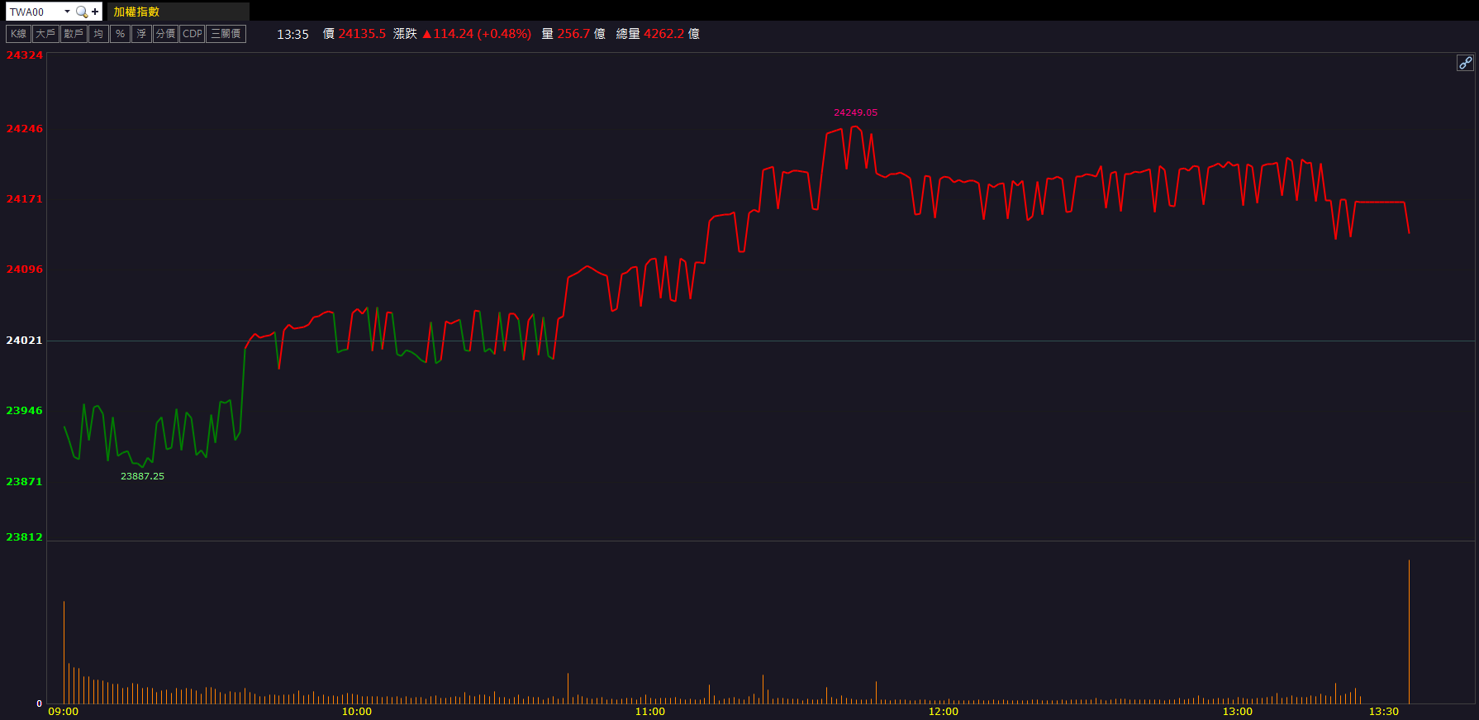Click the 11:00 time axis label

[650, 712]
